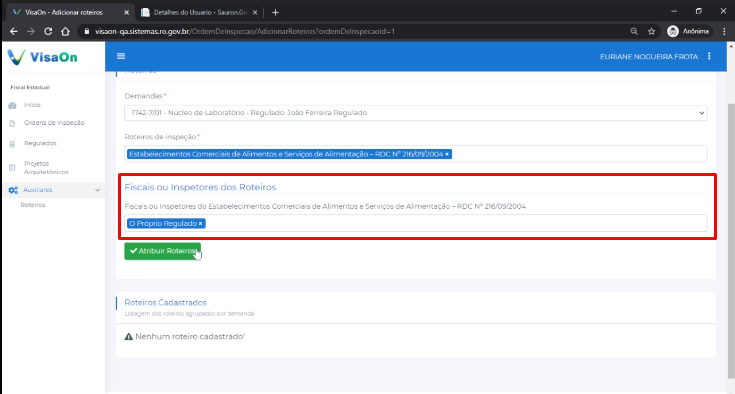Close the Detalhes do Usuario tab
Image resolution: width=735 pixels, height=394 pixels.
(x=255, y=13)
